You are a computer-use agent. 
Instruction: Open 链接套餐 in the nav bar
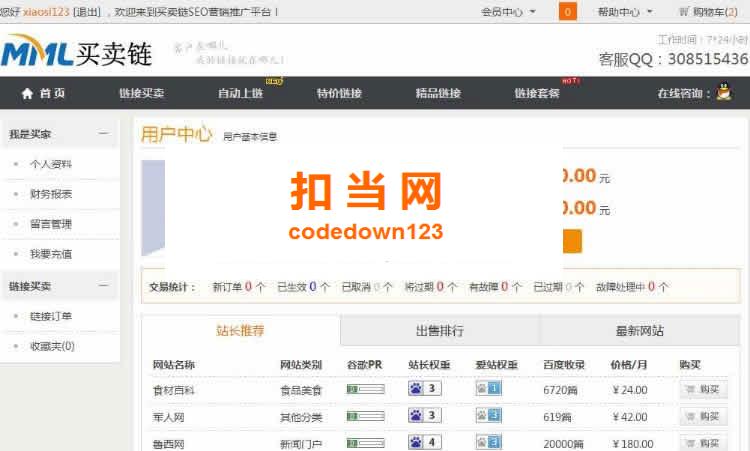click(537, 93)
